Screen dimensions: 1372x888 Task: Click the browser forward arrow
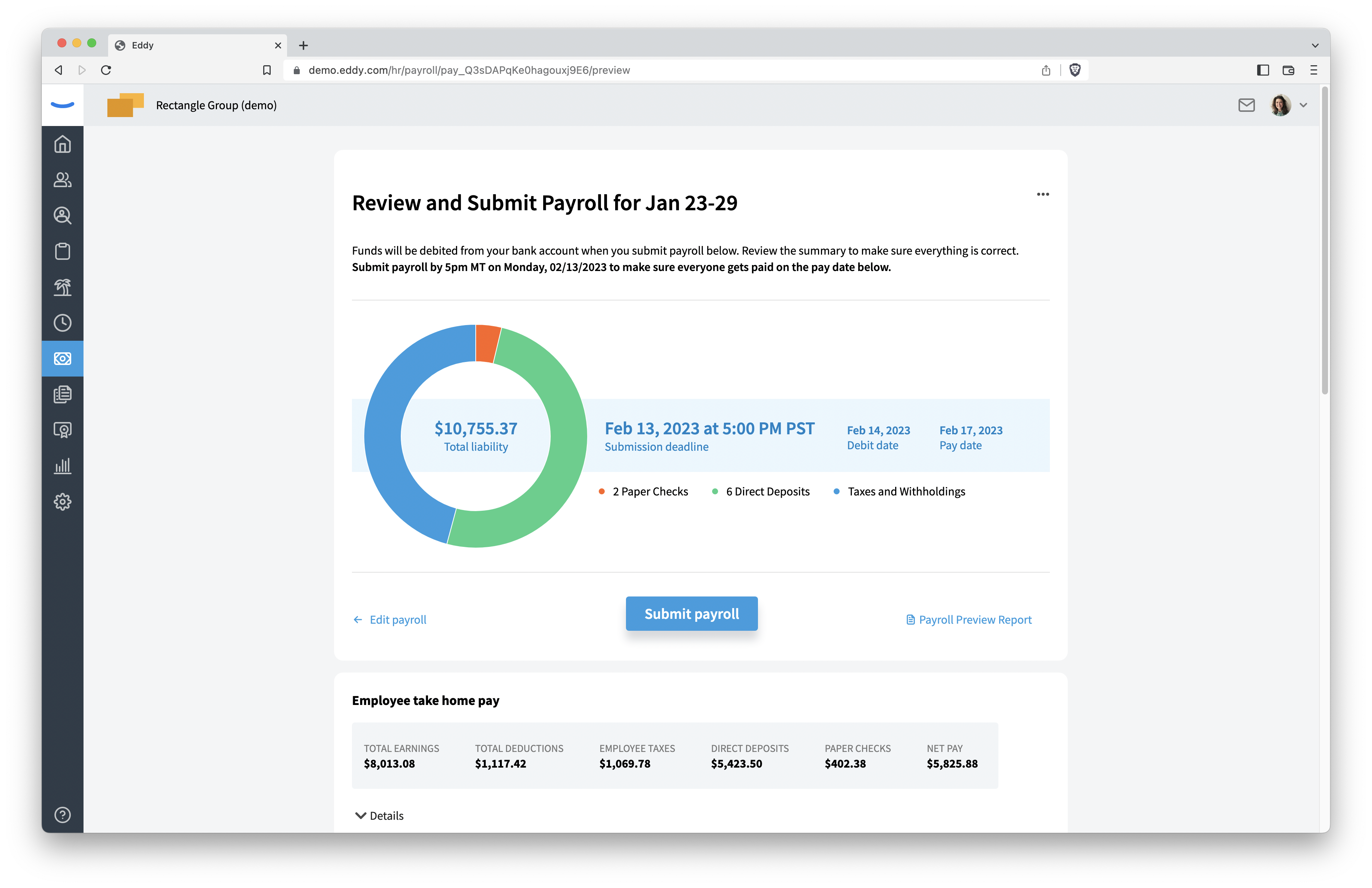click(x=82, y=70)
